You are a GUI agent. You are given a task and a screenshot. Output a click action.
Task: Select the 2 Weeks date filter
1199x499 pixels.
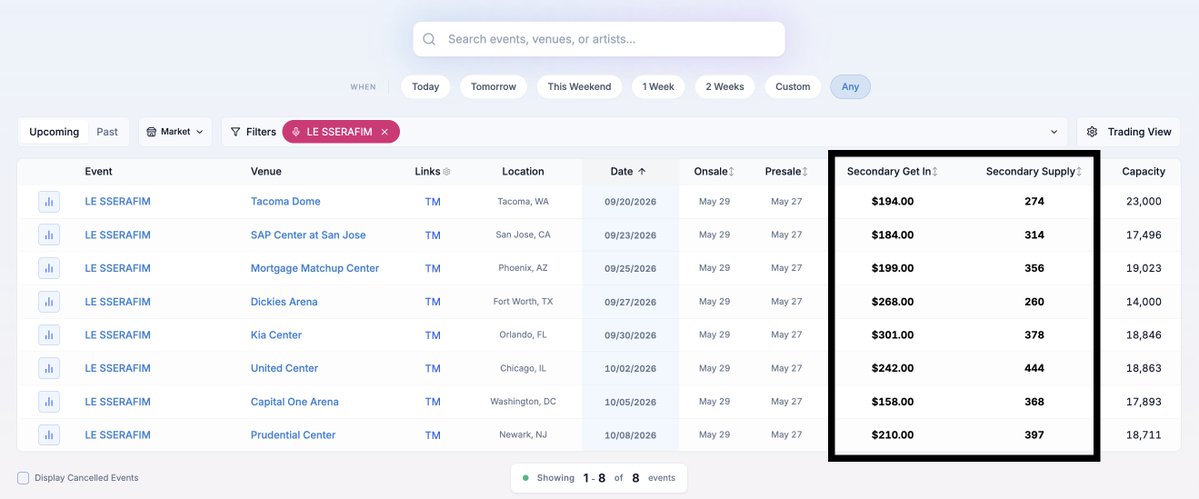tap(724, 86)
